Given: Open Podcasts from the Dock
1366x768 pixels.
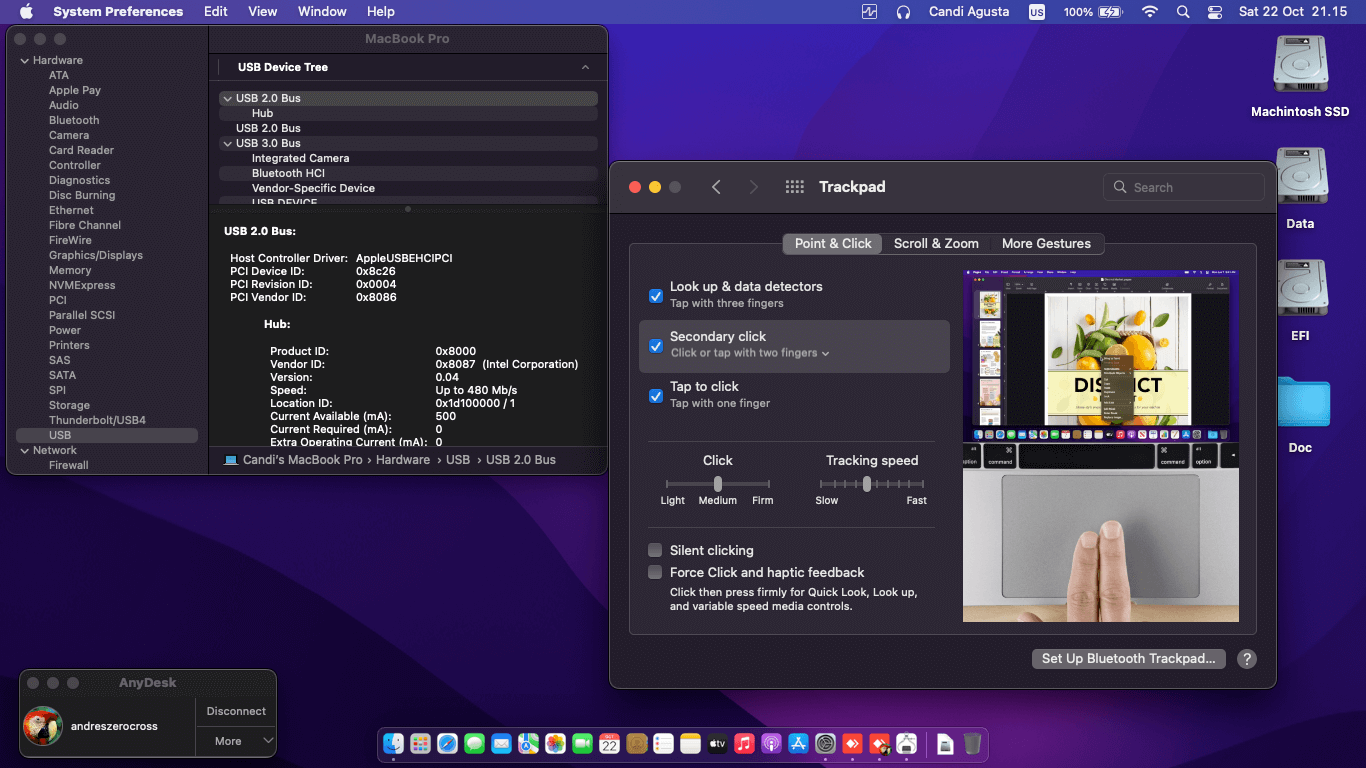Looking at the screenshot, I should [x=771, y=744].
